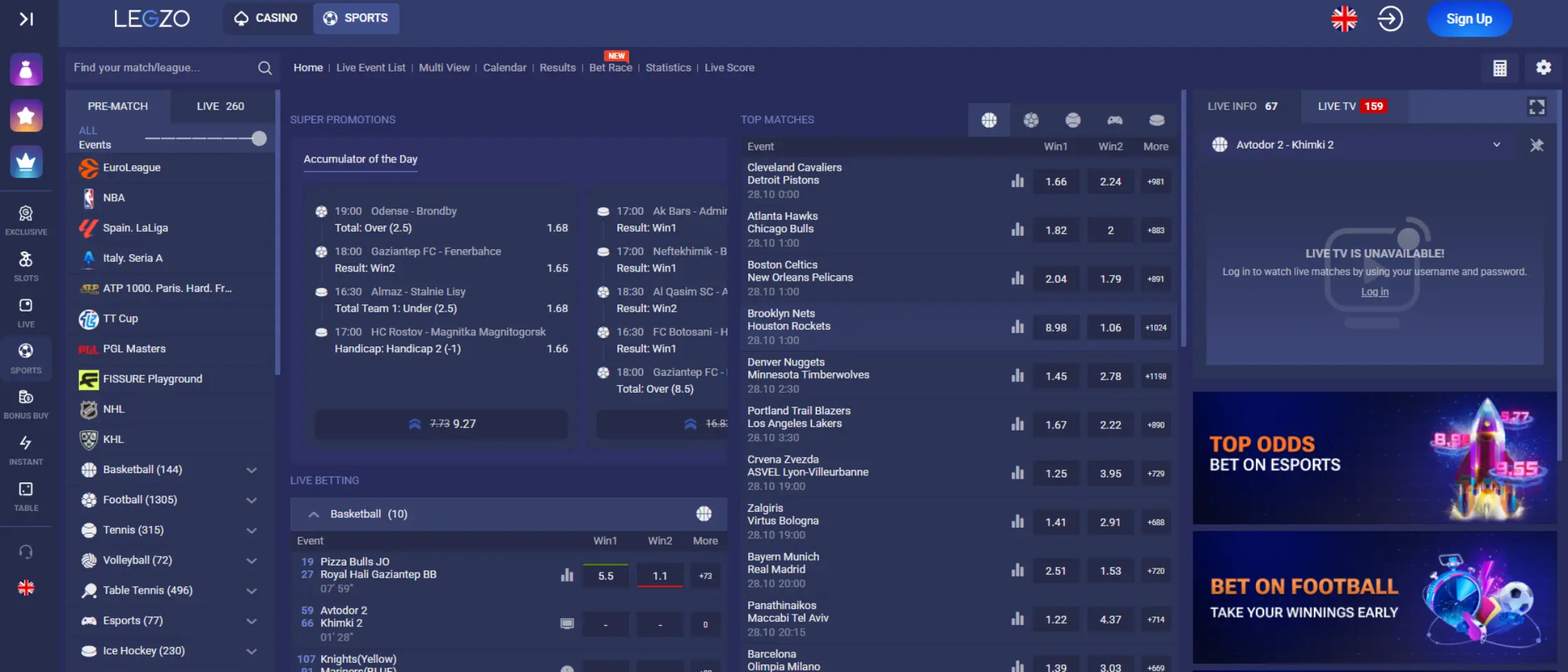The width and height of the screenshot is (1568, 672).
Task: Open the Bonus Buy sidebar section
Action: pyautogui.click(x=26, y=402)
